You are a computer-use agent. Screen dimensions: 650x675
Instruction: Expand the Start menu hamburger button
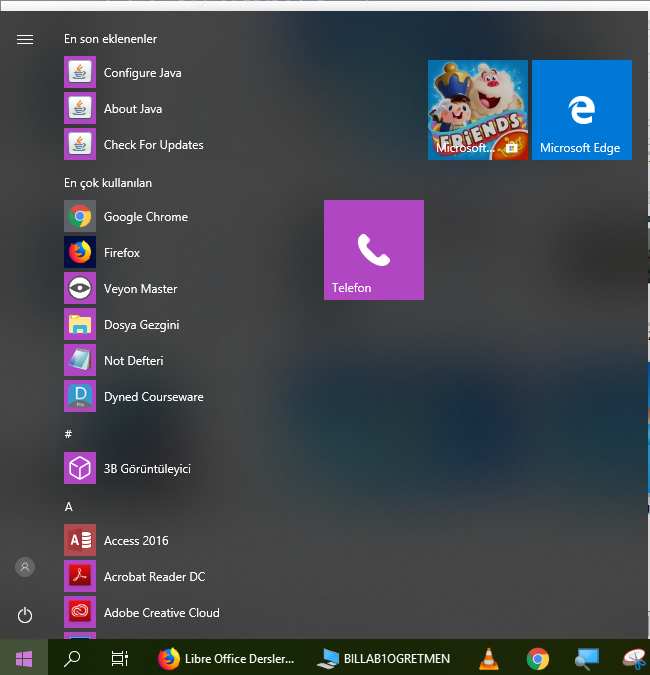(25, 39)
